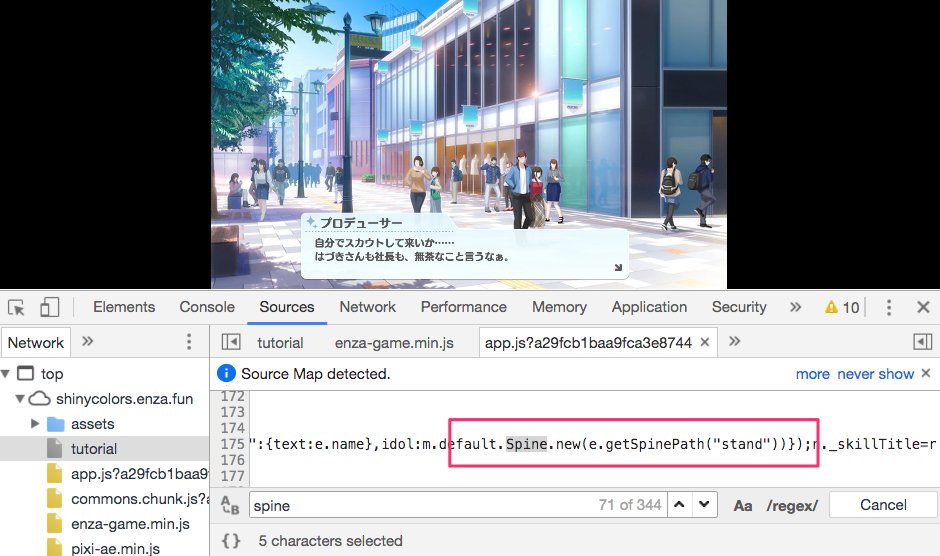The width and height of the screenshot is (940, 556).
Task: Open the DevTools three-dot customize menu
Action: point(888,308)
